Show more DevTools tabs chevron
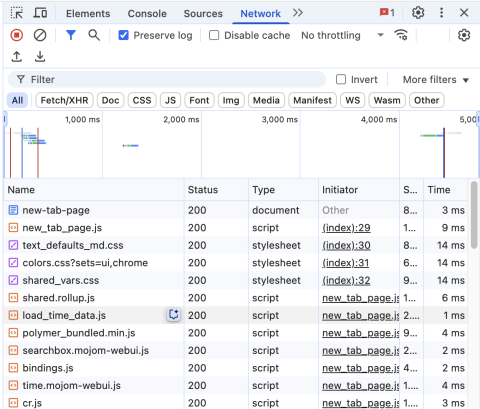 pos(298,13)
